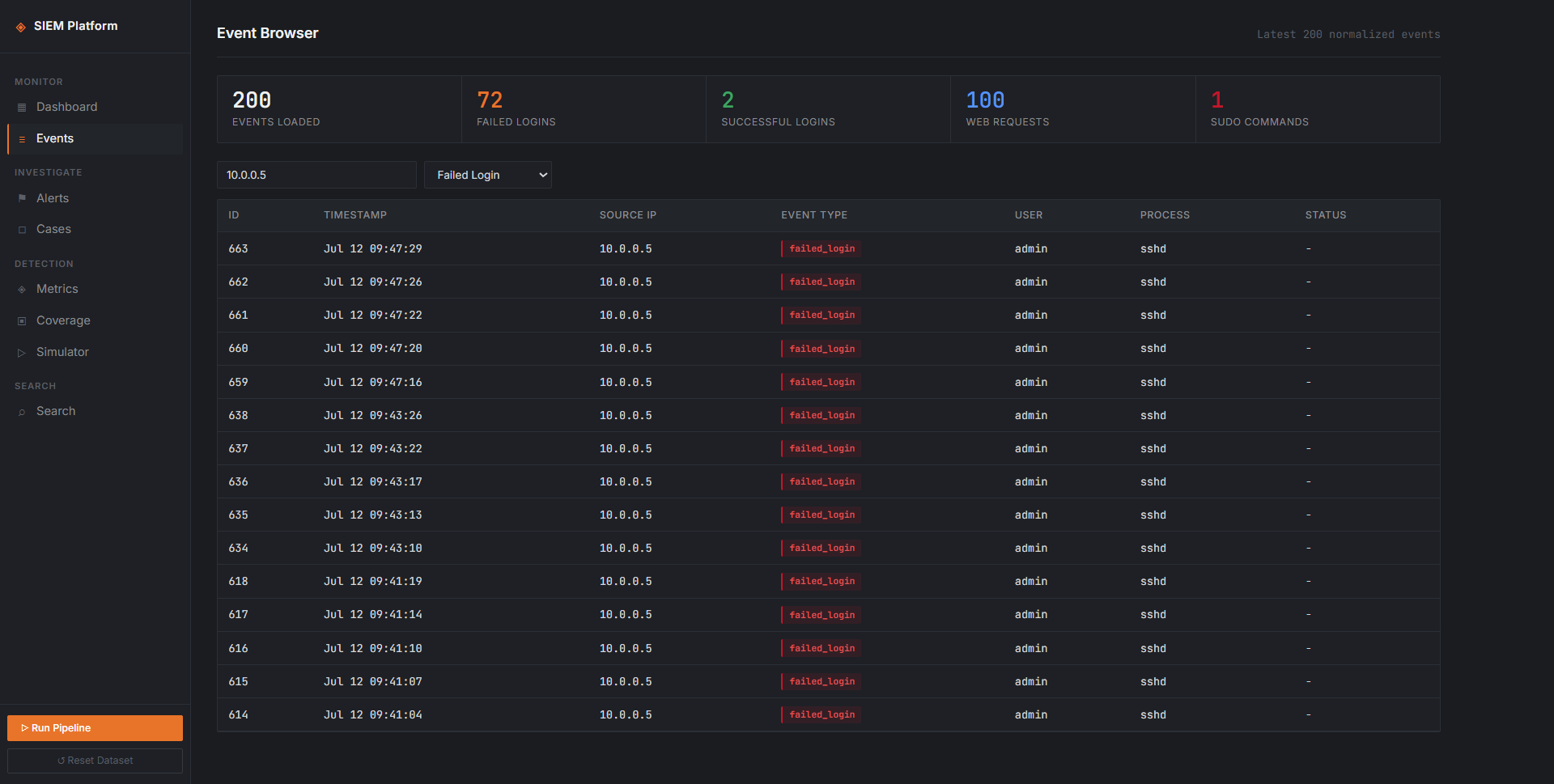Click admin user in row 636
1554x784 pixels.
[x=1031, y=481]
